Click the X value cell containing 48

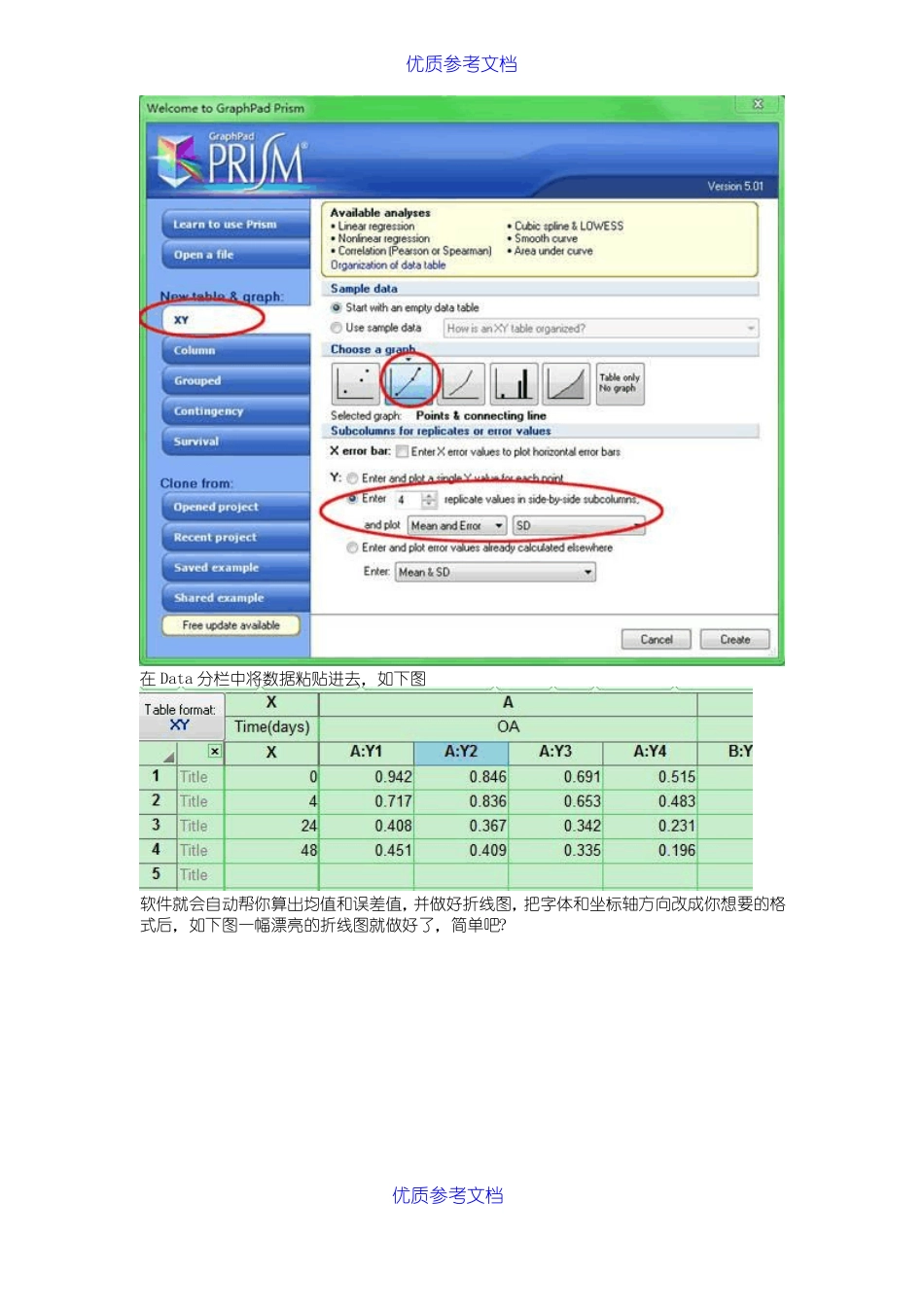(x=272, y=850)
